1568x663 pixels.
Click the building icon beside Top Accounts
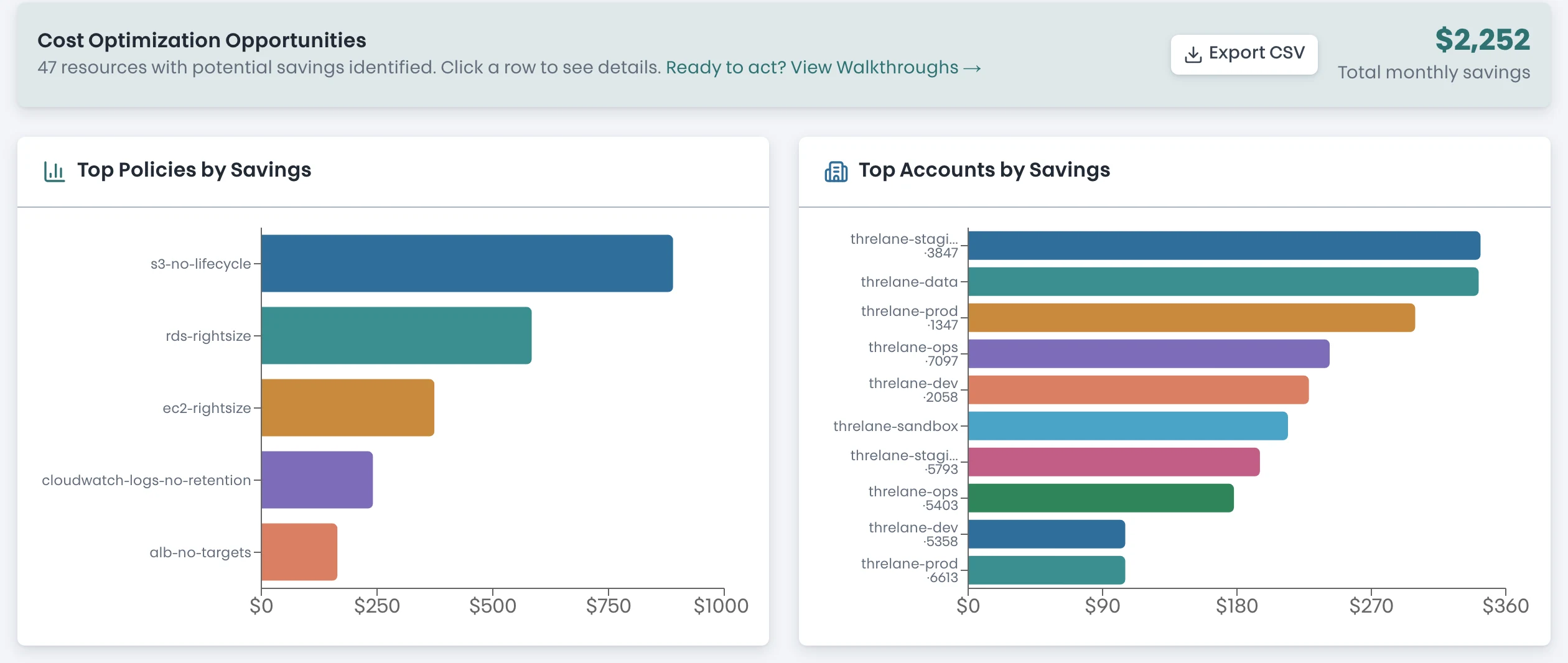[x=836, y=171]
